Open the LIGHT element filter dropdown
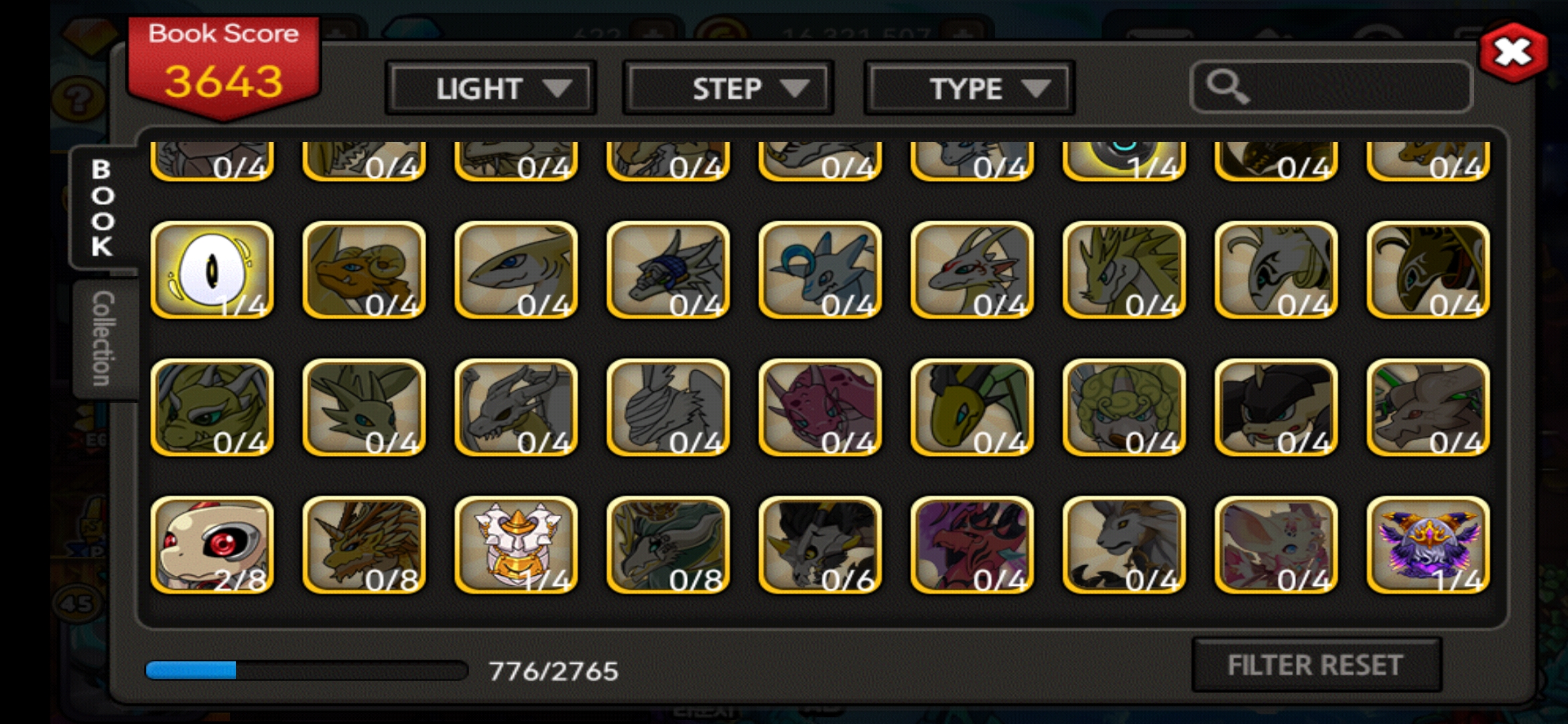The width and height of the screenshot is (1568, 724). [x=491, y=88]
